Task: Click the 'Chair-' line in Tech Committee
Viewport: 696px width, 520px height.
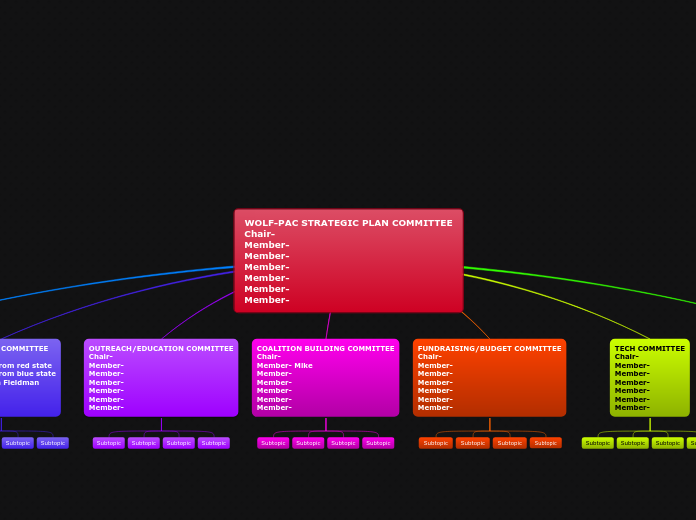Action: [627, 357]
